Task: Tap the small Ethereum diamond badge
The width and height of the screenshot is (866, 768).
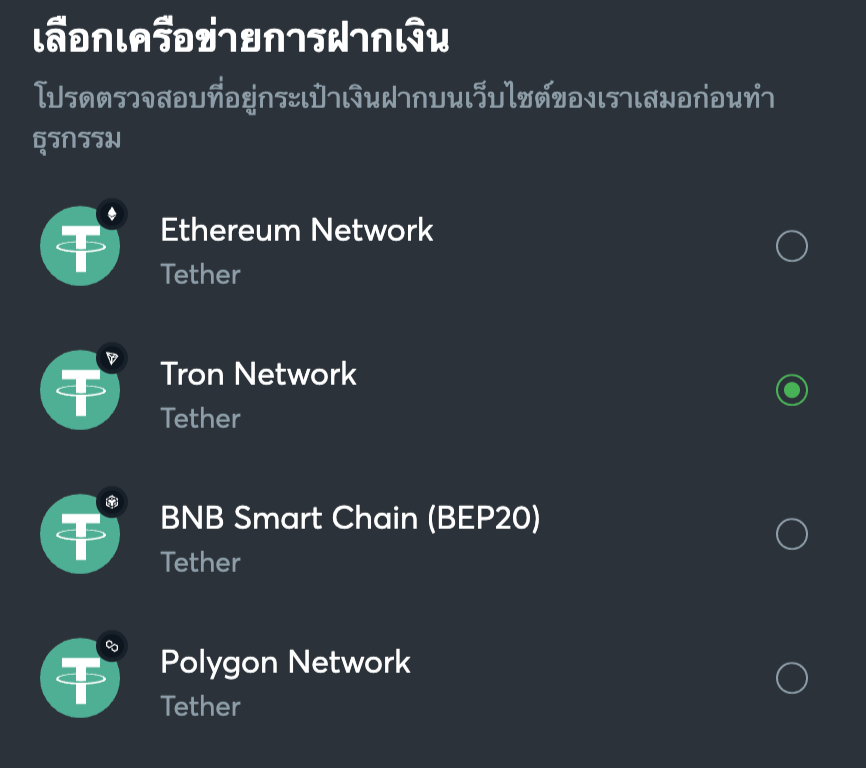Action: (x=112, y=213)
